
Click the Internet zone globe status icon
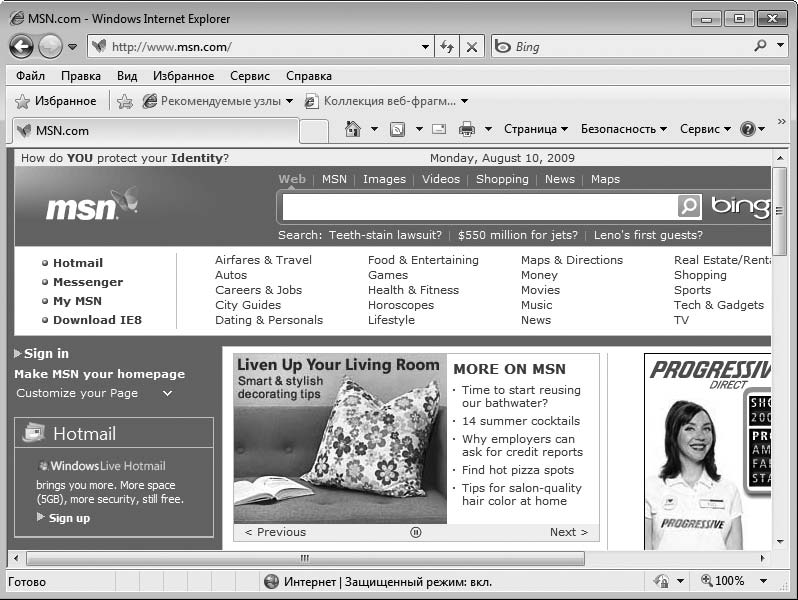click(271, 581)
